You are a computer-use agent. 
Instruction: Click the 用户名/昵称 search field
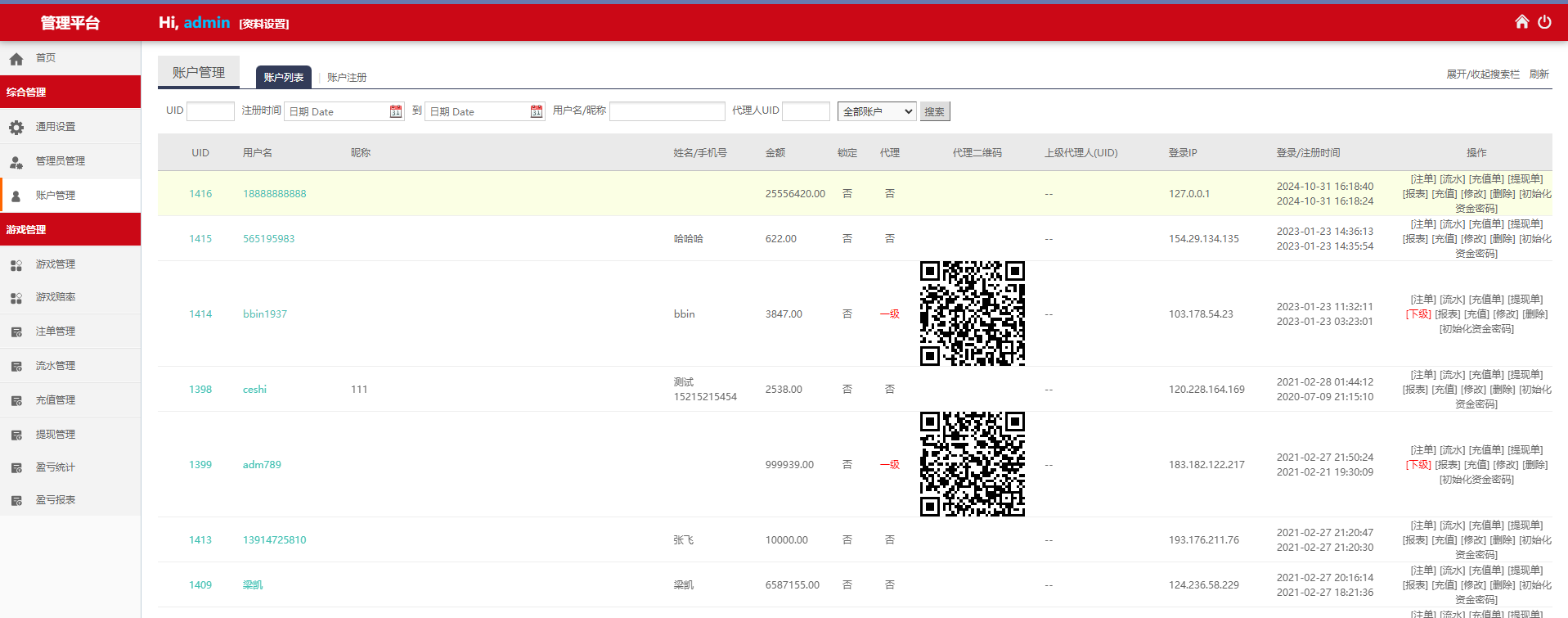tap(667, 111)
